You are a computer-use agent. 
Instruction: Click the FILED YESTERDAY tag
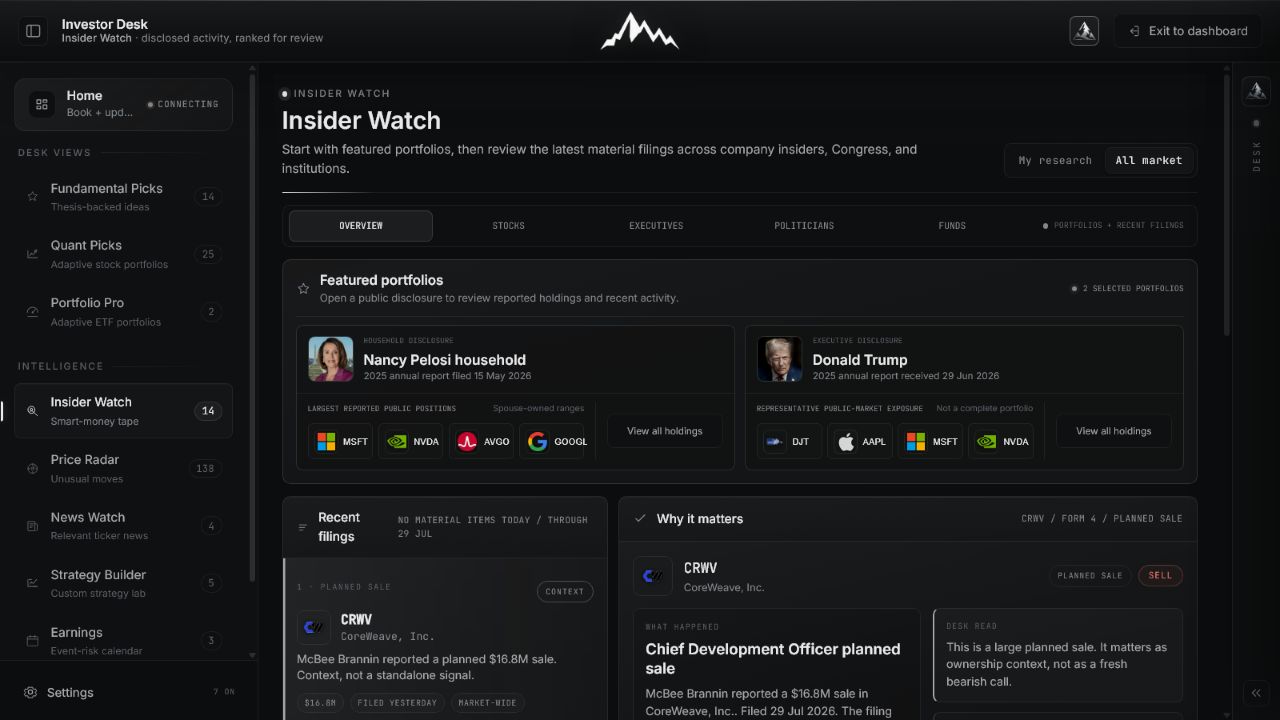pos(398,703)
